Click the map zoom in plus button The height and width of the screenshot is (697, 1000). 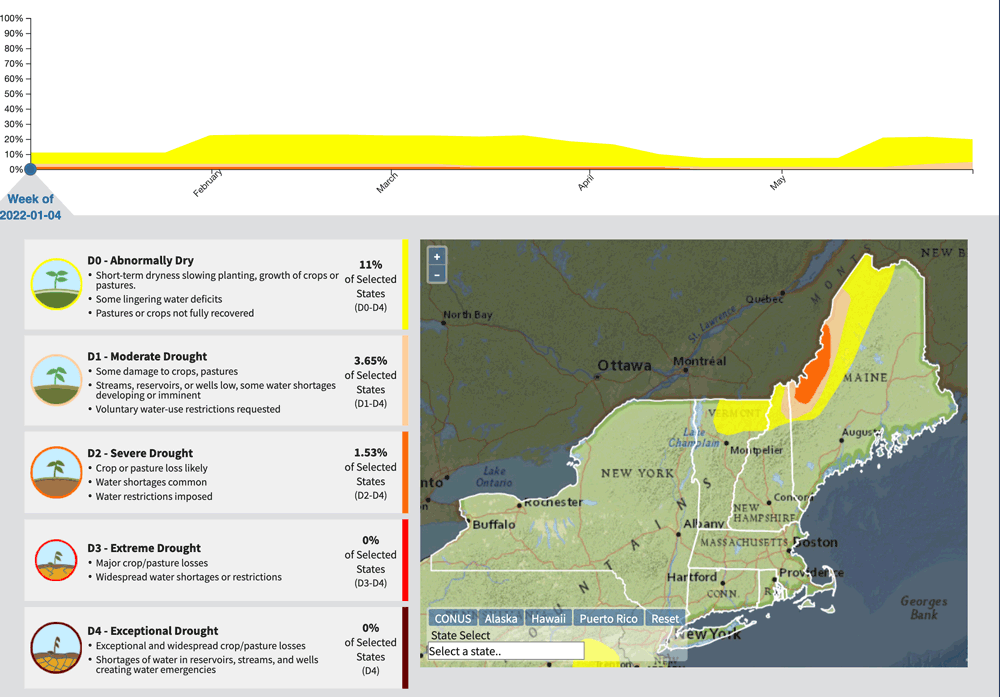click(437, 257)
